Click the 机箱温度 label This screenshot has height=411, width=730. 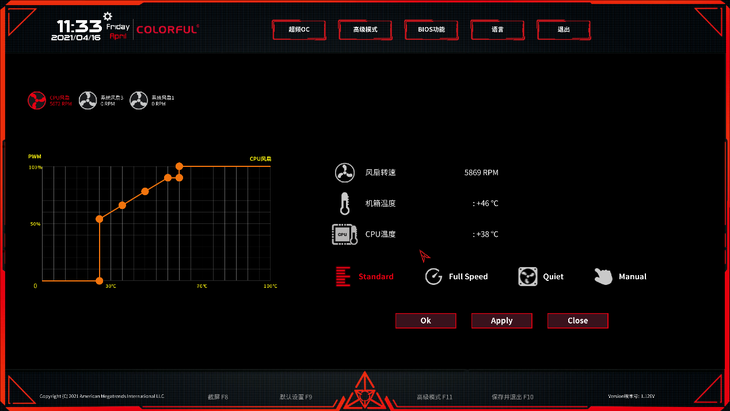tap(380, 203)
